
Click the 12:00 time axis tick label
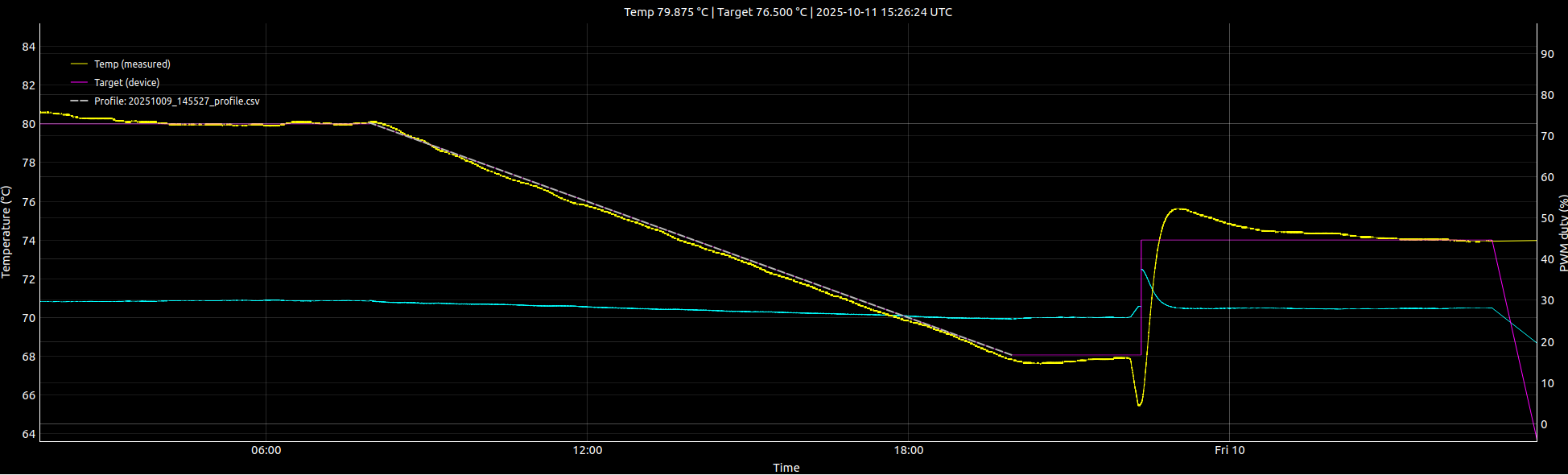pos(587,450)
